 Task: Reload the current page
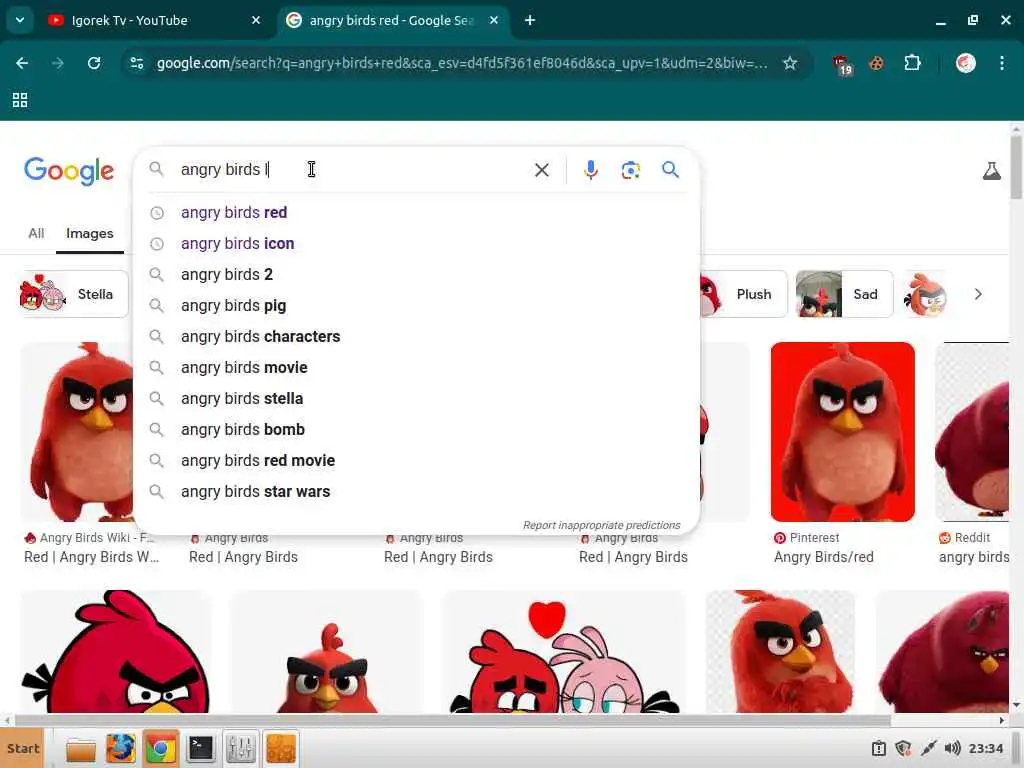tap(94, 63)
